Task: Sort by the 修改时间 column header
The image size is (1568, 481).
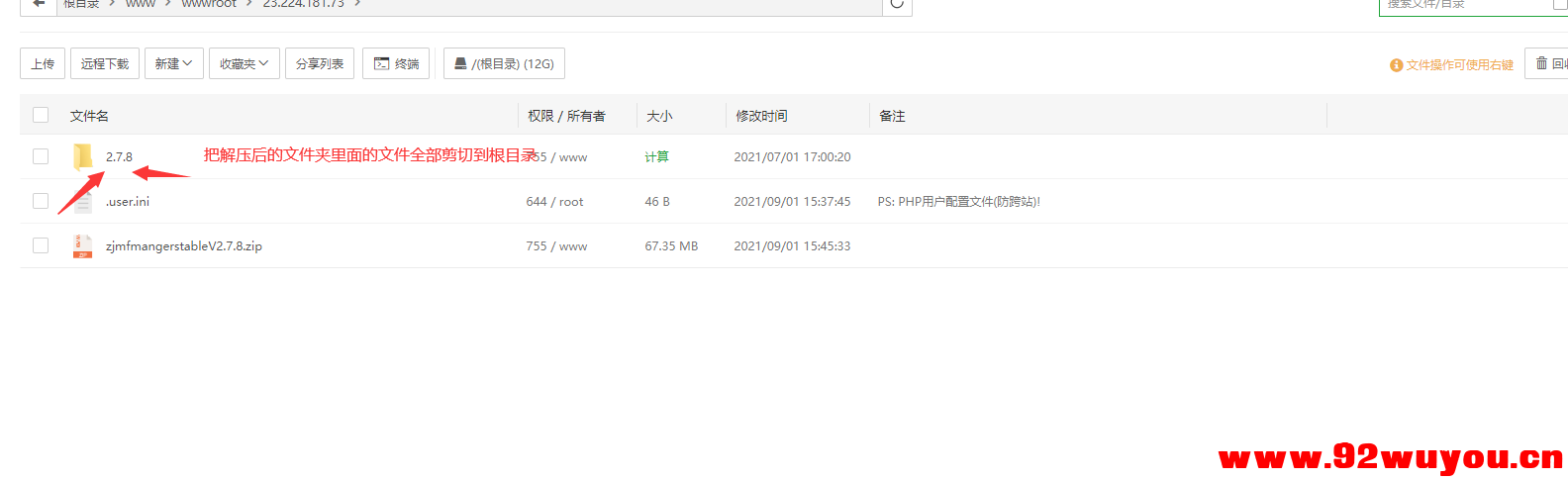Action: coord(761,116)
